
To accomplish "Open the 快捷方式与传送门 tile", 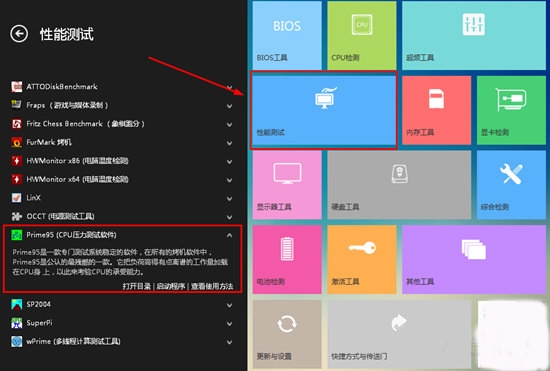I will pos(399,334).
